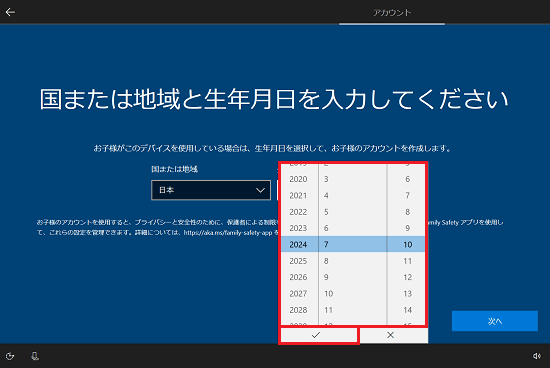Pick day 6 in the day column
This screenshot has height=368, width=550.
407,179
